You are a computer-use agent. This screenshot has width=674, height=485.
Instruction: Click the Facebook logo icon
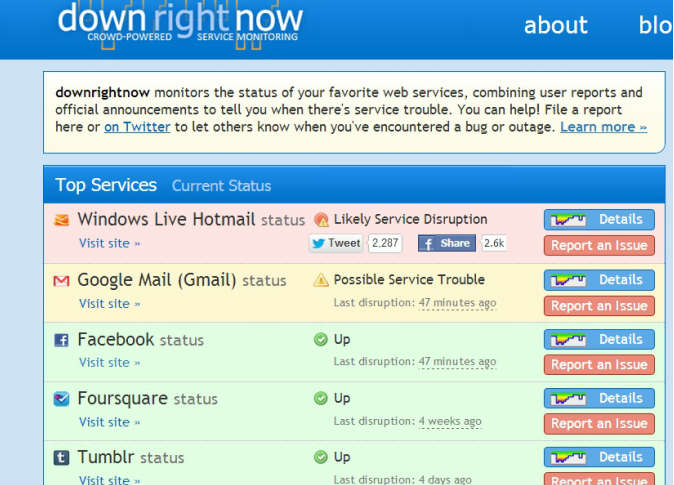[x=62, y=341]
